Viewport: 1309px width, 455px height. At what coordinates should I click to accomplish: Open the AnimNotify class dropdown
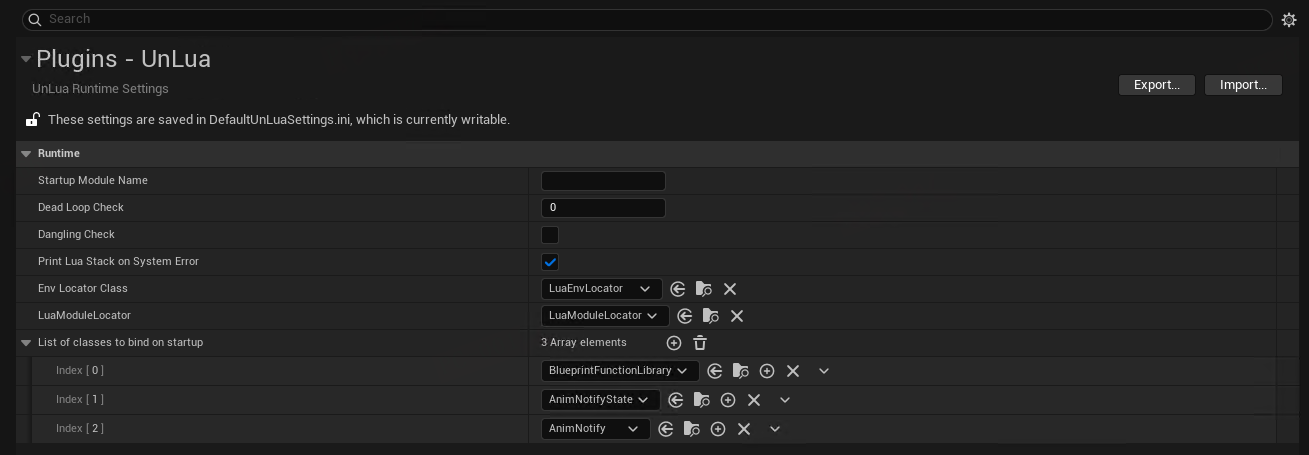click(596, 429)
